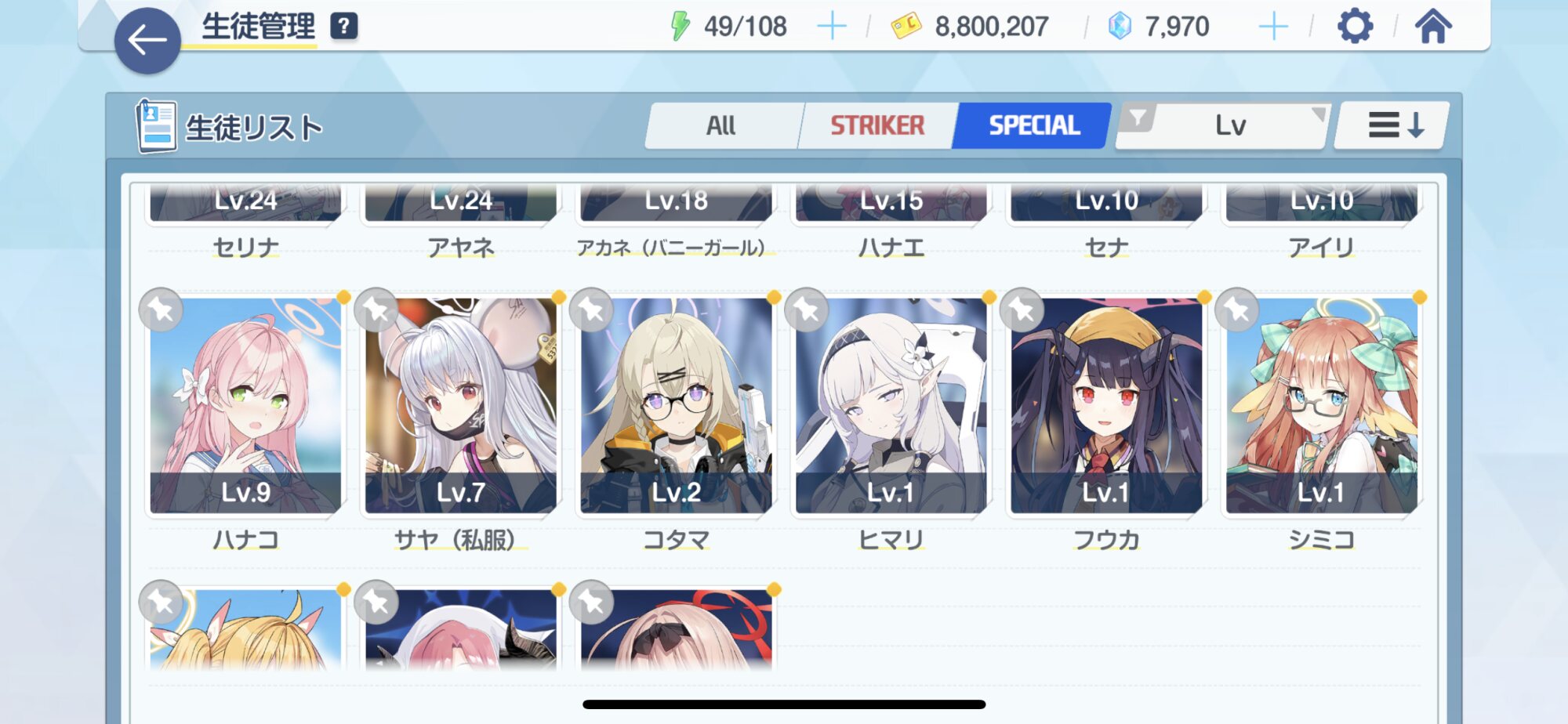Toggle the favorite pin on シミコ
The image size is (1568, 724).
tap(1237, 310)
